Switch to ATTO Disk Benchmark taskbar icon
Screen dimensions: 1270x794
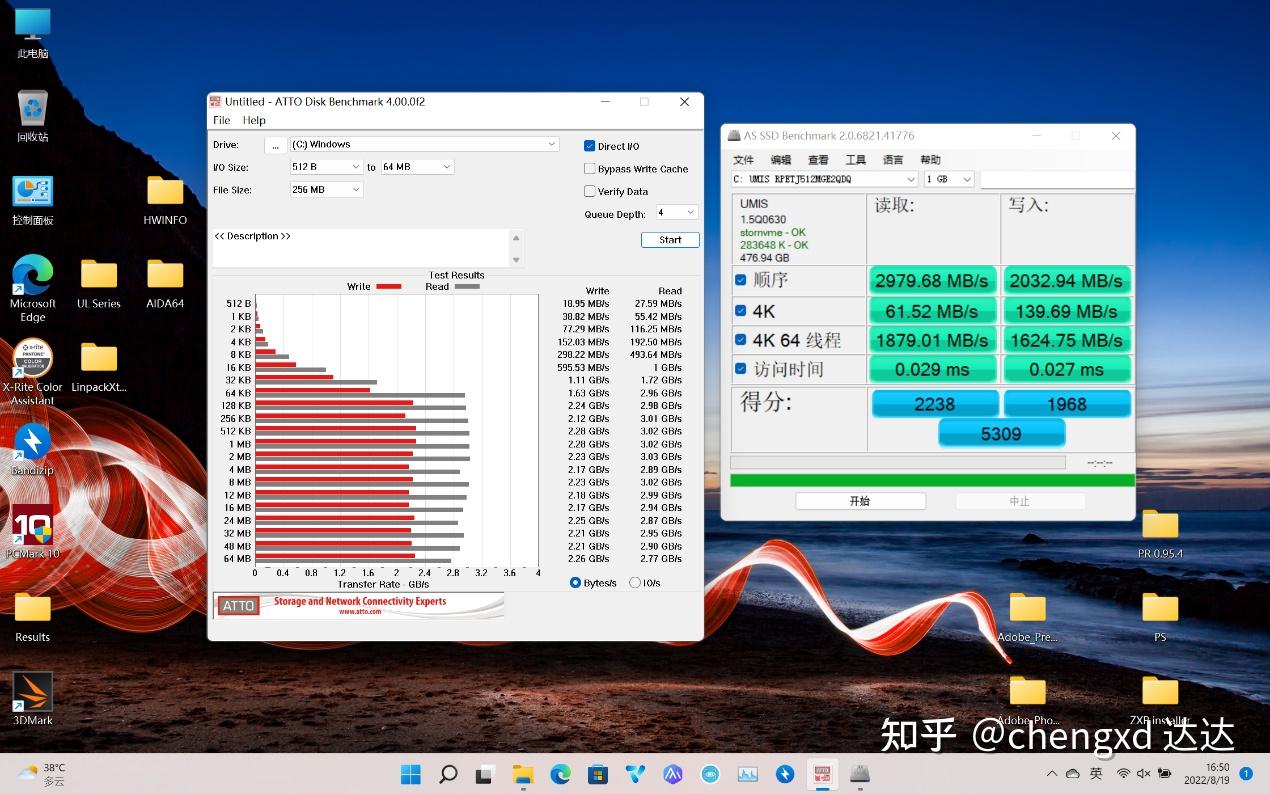pyautogui.click(x=823, y=774)
